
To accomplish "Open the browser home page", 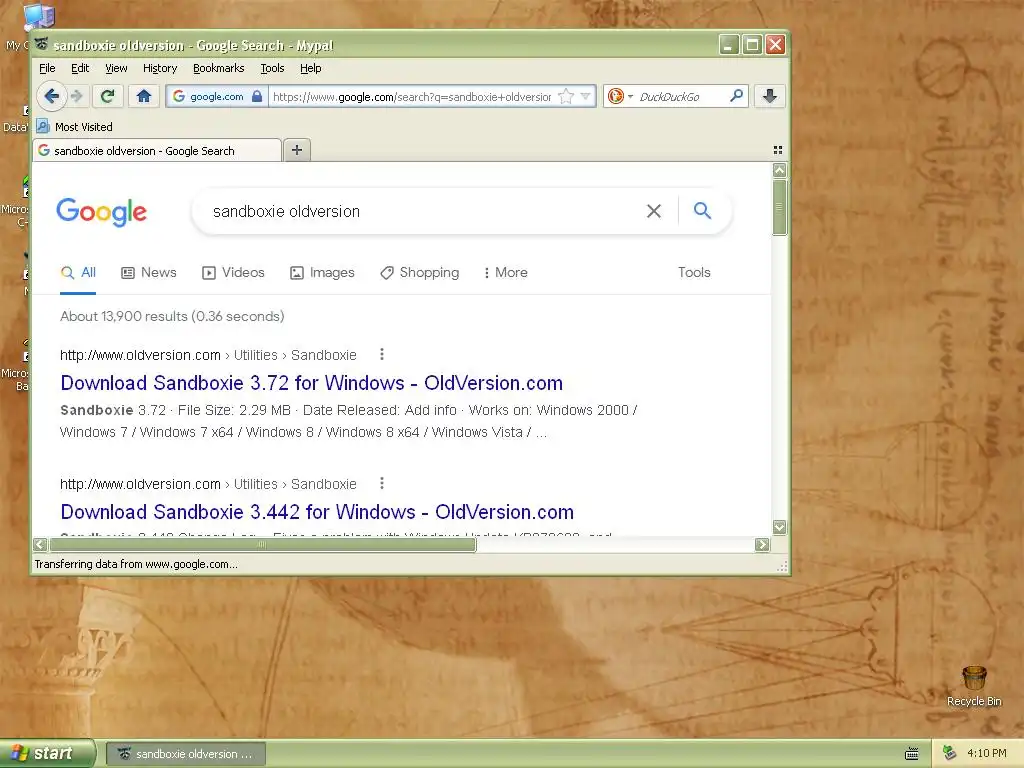I will [144, 97].
